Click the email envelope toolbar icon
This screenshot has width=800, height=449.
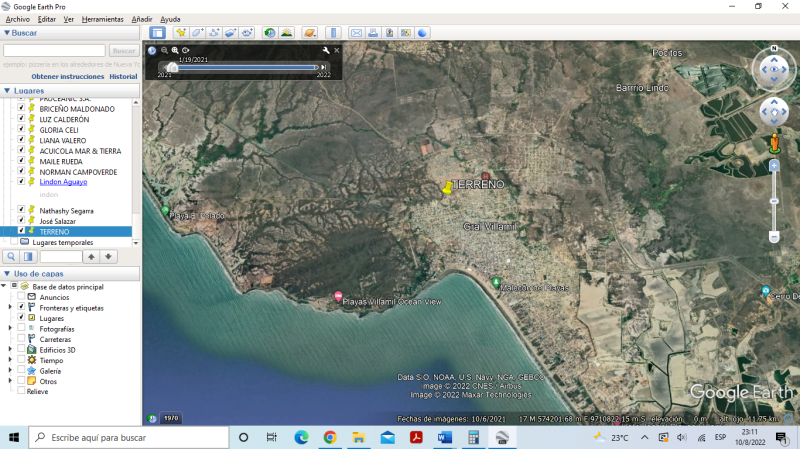[356, 33]
